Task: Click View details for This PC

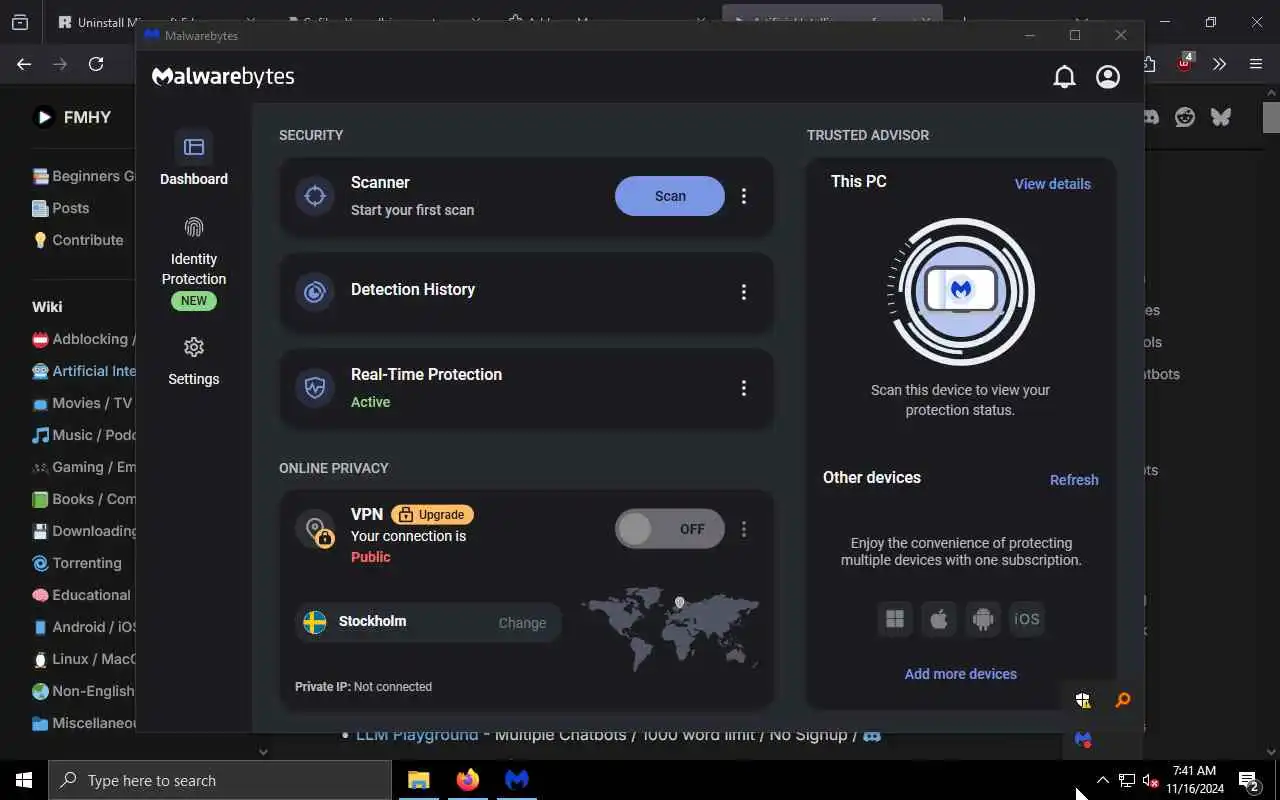Action: 1052,184
